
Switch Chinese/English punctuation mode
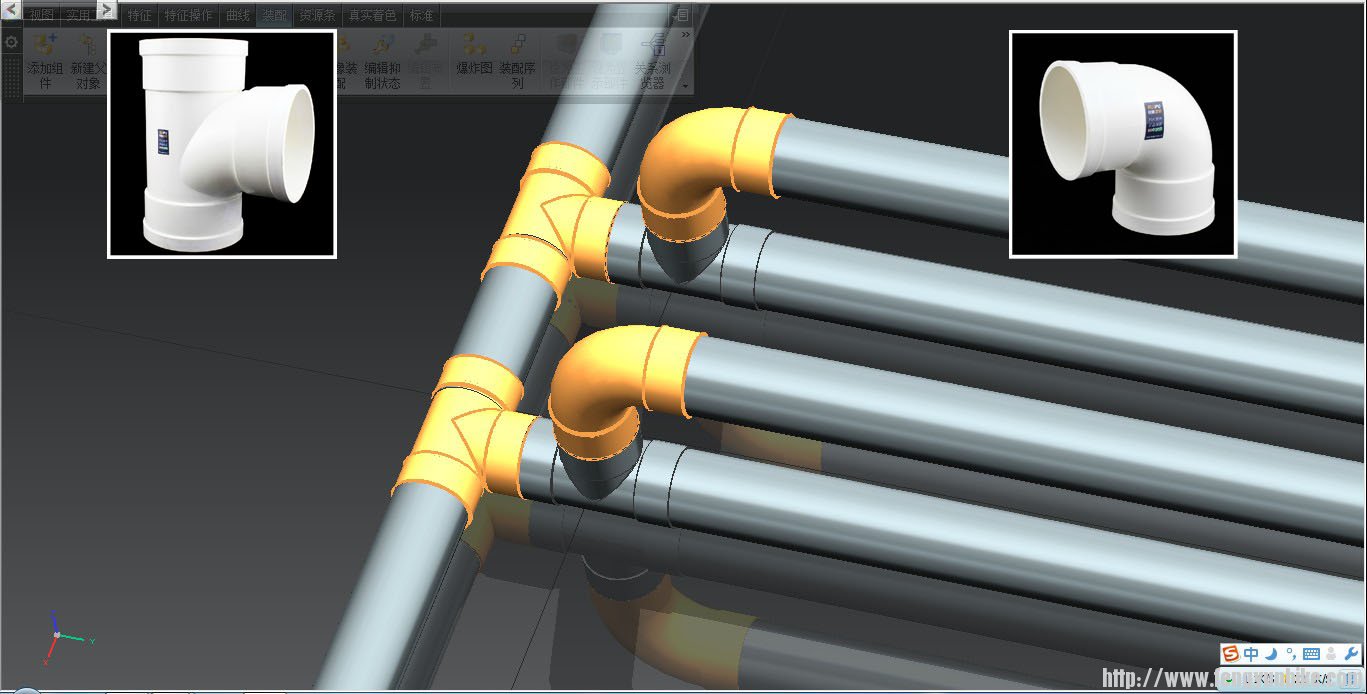[1291, 654]
